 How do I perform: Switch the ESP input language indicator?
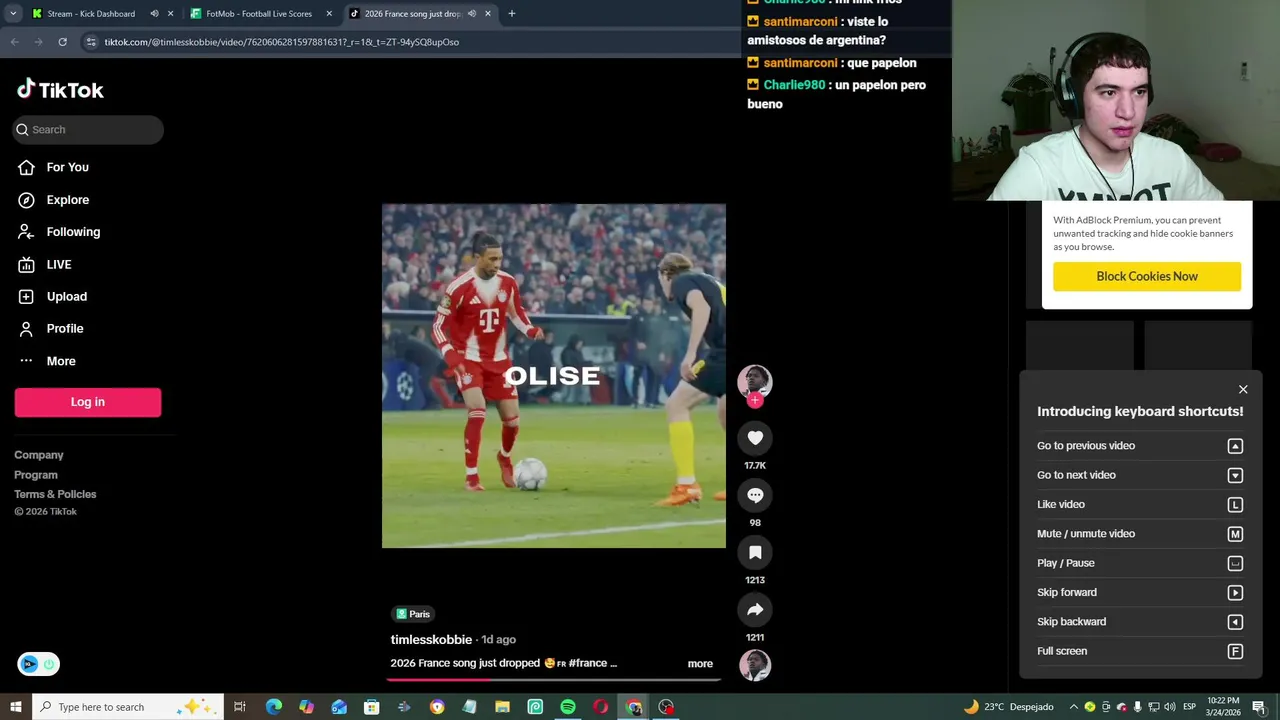pos(1189,707)
